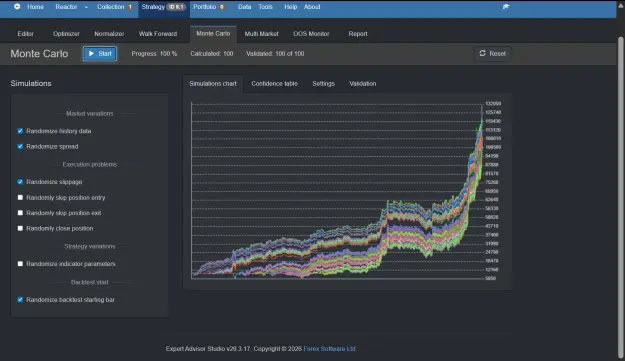Click the Backtest start section label

[x=90, y=283]
